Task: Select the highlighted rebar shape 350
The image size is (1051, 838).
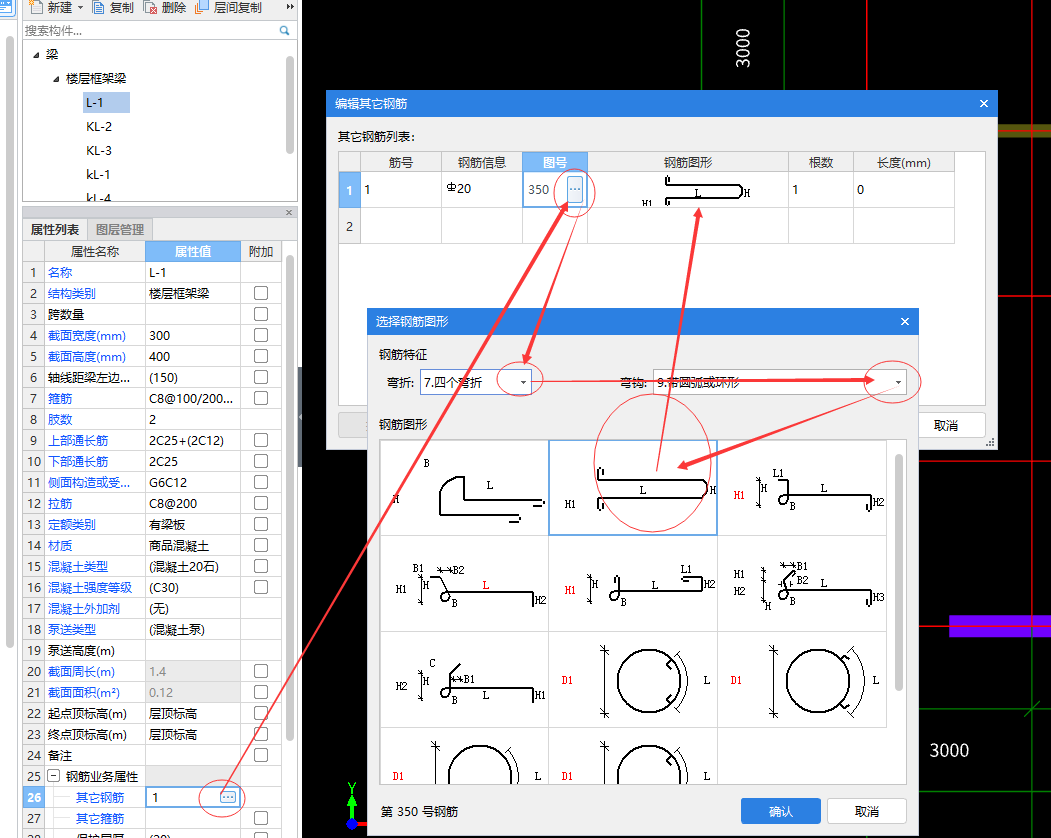Action: tap(633, 487)
